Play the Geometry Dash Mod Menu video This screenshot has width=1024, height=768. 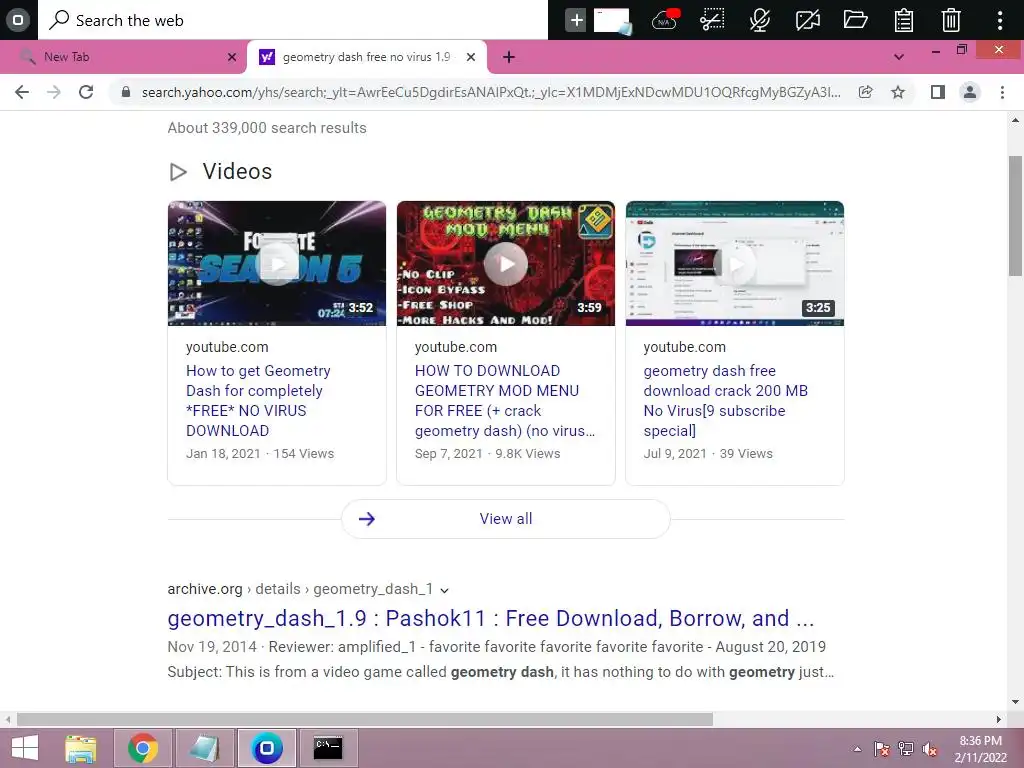click(505, 263)
